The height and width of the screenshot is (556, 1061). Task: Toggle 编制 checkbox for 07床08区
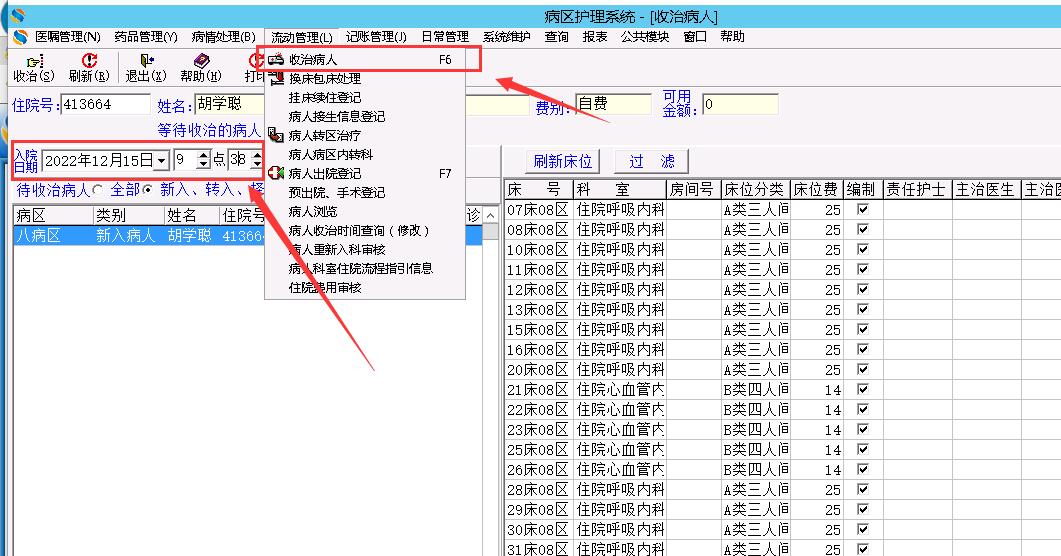tap(863, 210)
